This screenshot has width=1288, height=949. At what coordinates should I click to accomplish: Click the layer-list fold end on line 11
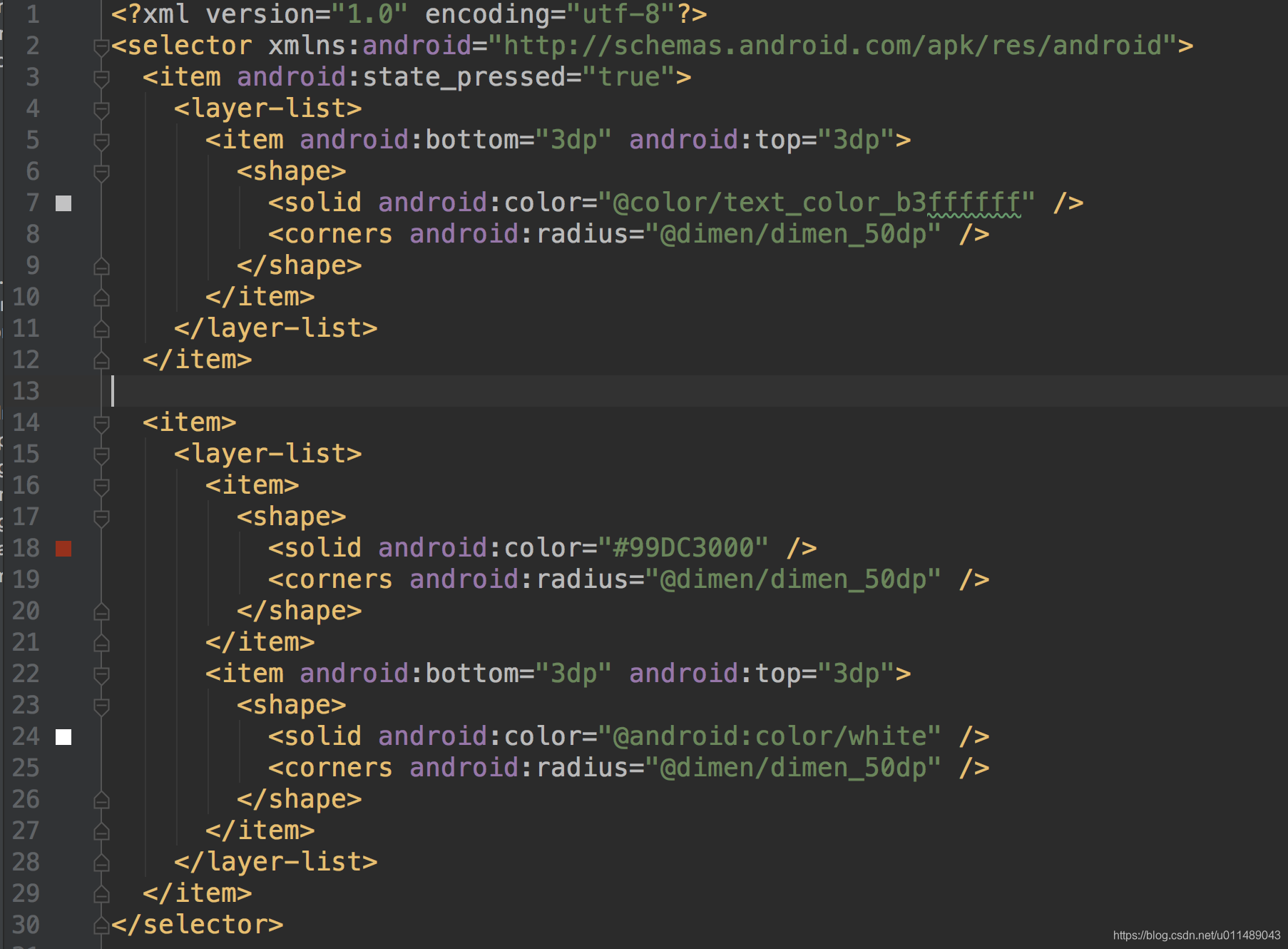(101, 329)
